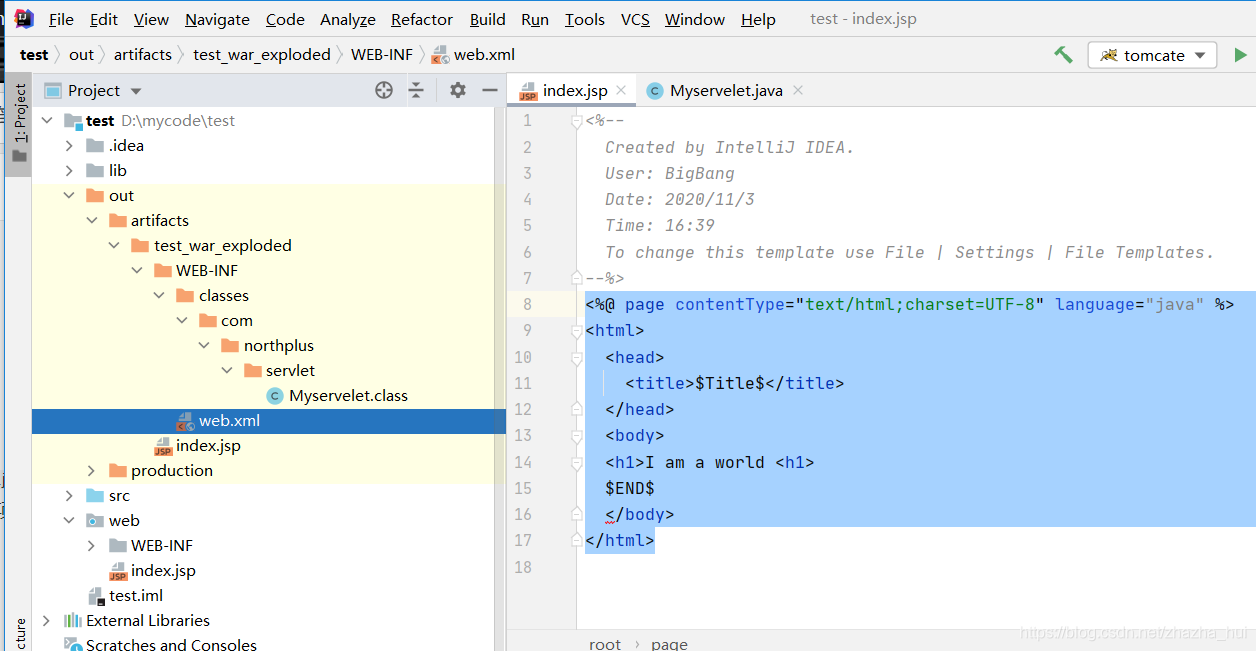Click 'WEB-INF' breadcrumb in navigation bar

(x=381, y=55)
